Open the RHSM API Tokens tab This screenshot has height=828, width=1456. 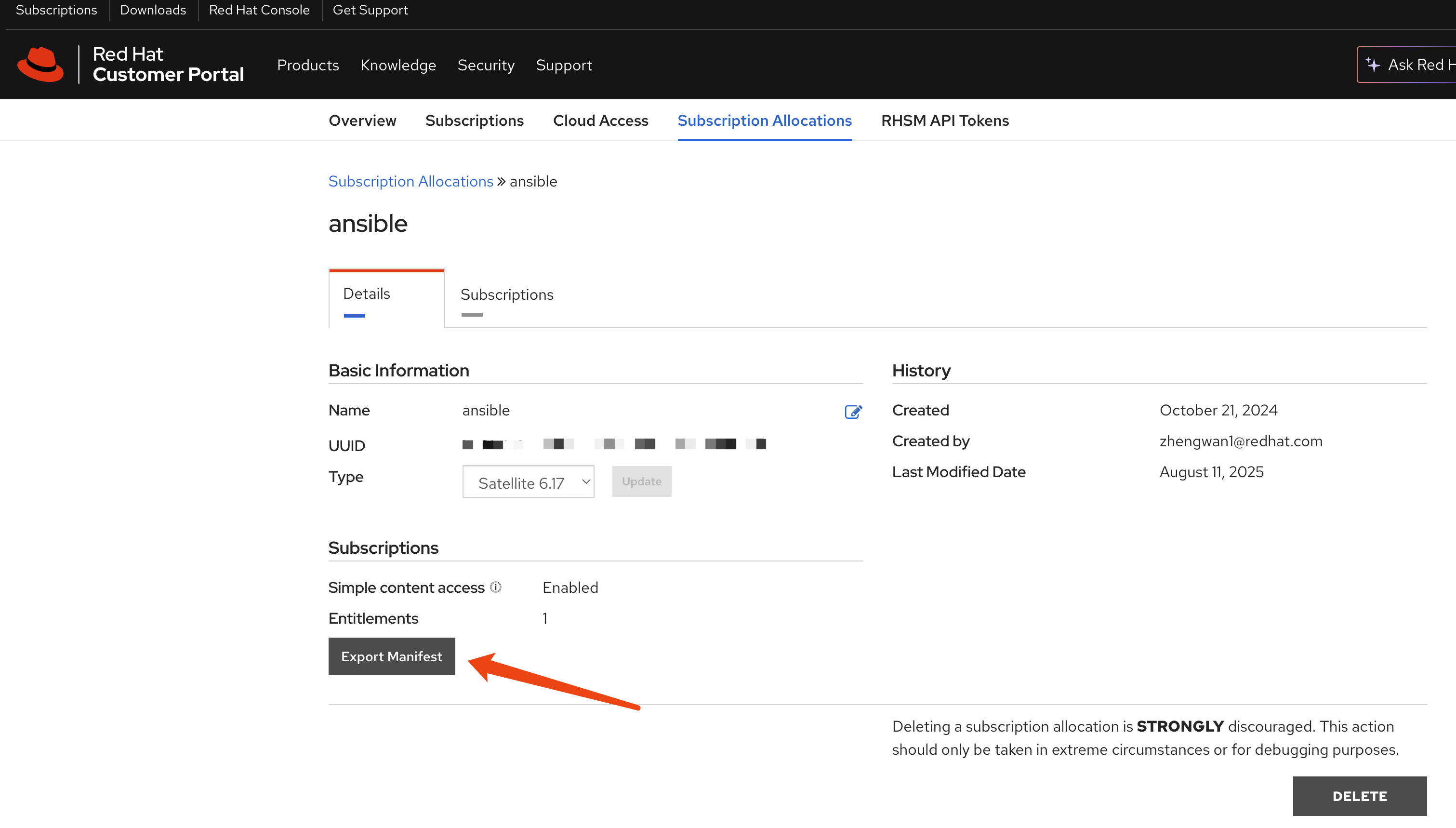click(x=944, y=120)
